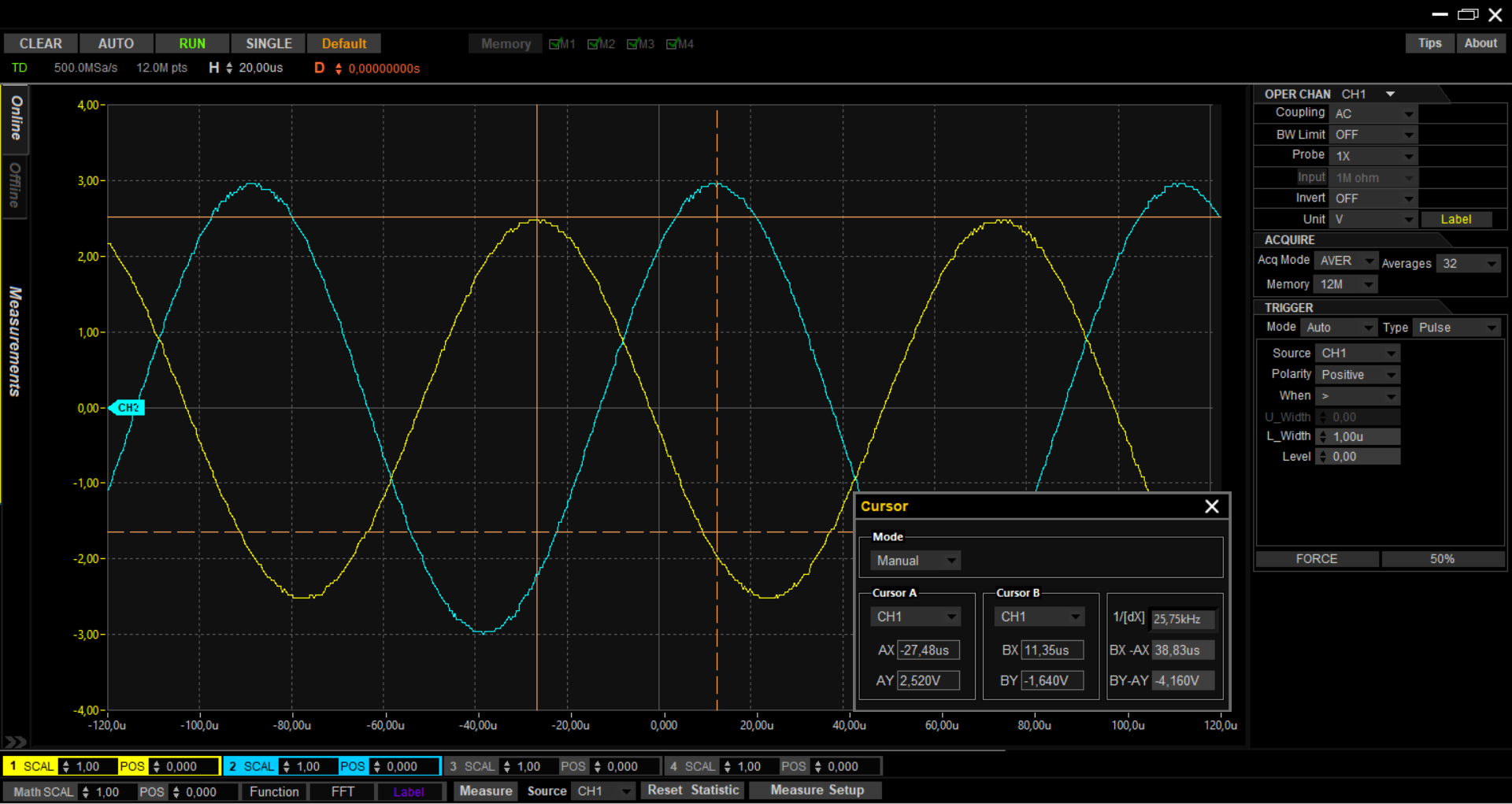
Task: Click the BY cursor value field
Action: (1053, 680)
